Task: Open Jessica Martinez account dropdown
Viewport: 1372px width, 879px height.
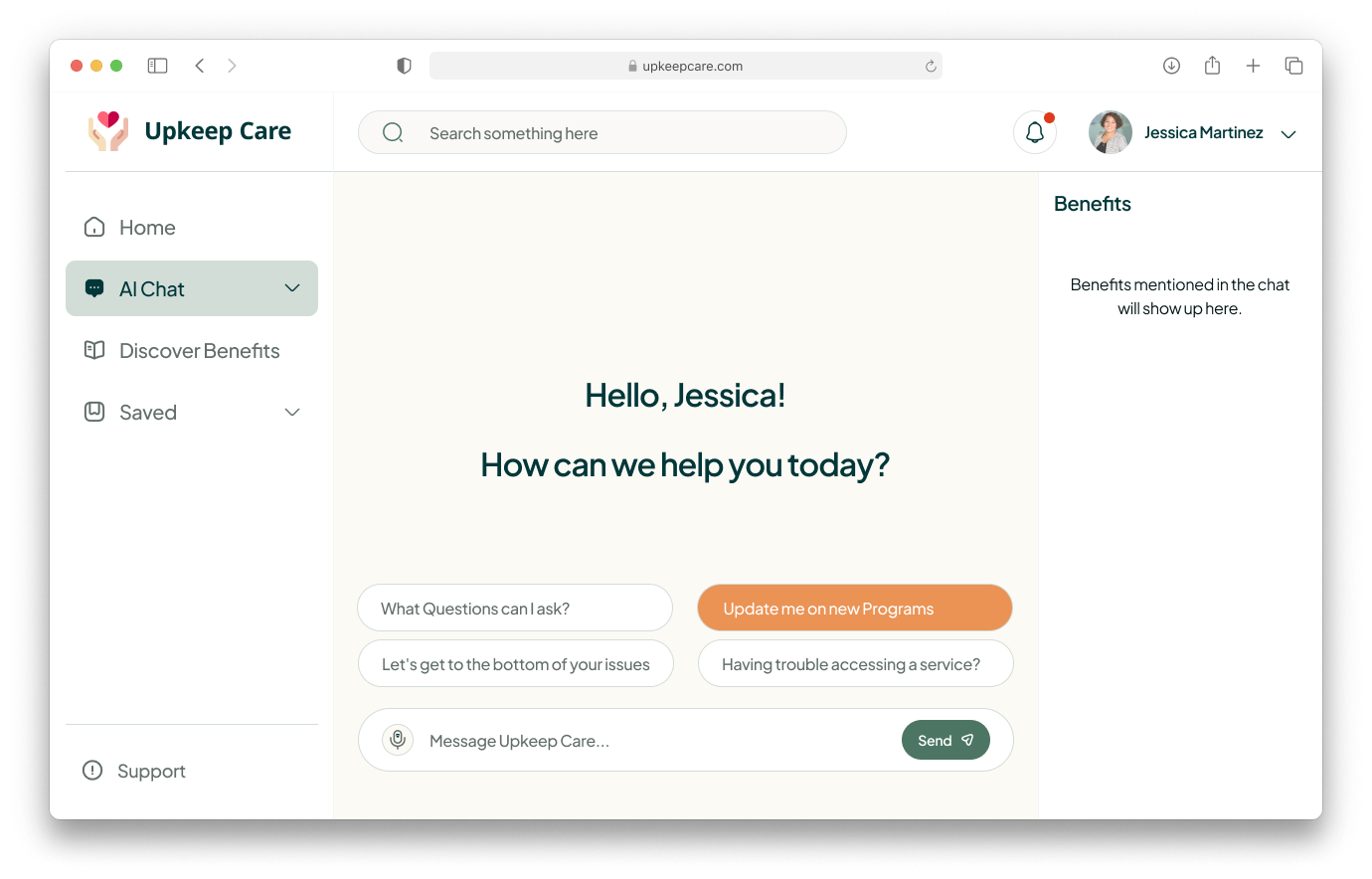Action: click(1288, 134)
